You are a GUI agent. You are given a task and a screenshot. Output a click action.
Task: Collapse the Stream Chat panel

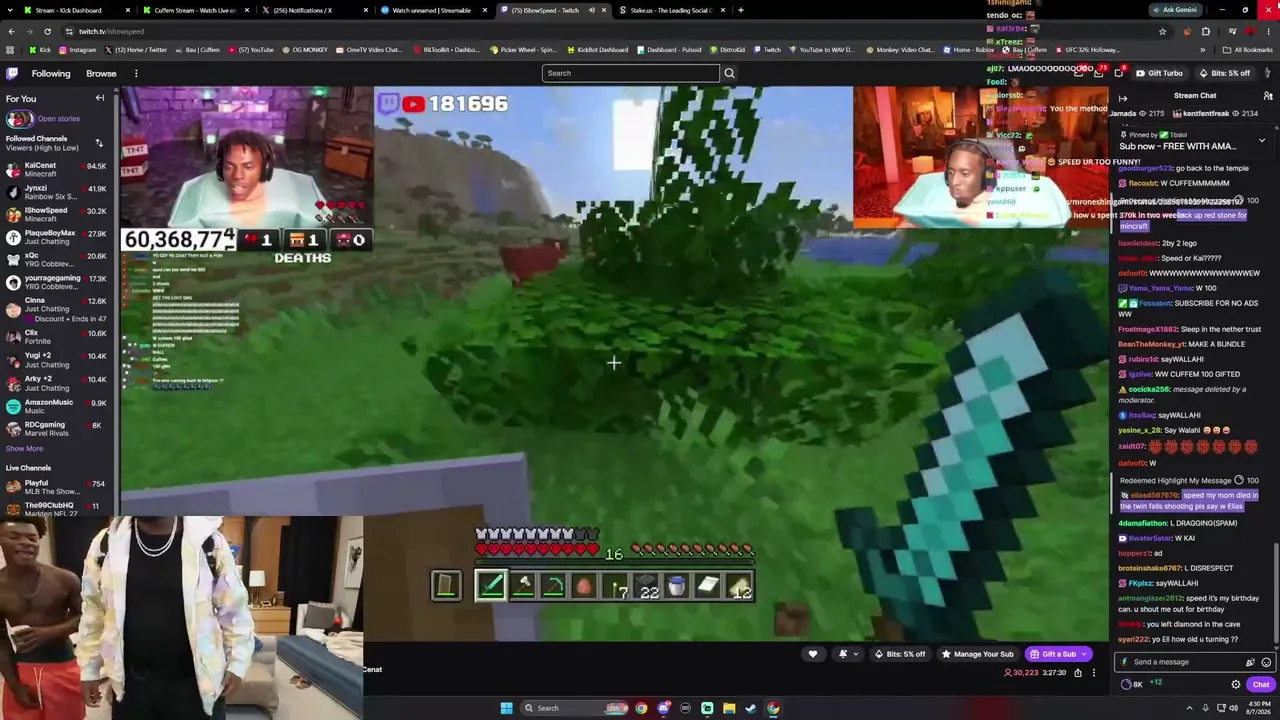pyautogui.click(x=1123, y=98)
